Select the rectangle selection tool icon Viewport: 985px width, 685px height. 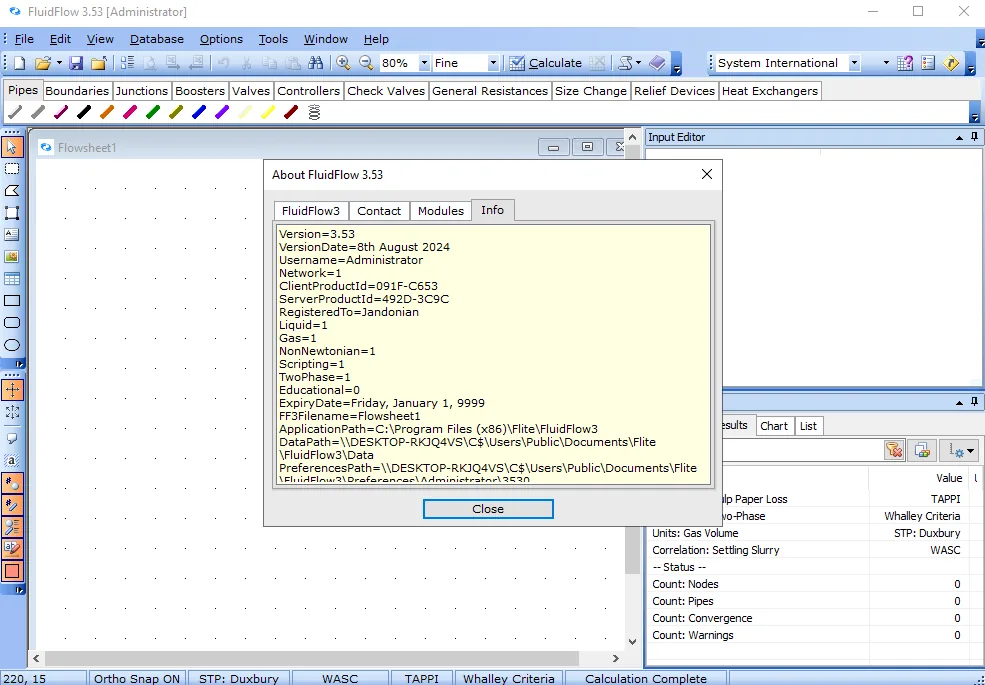point(12,168)
